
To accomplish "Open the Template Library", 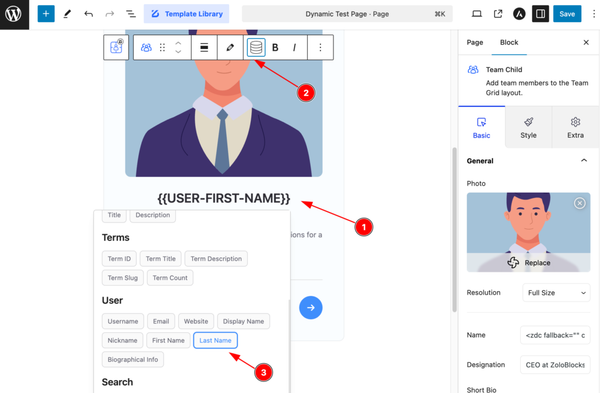I will (x=186, y=14).
